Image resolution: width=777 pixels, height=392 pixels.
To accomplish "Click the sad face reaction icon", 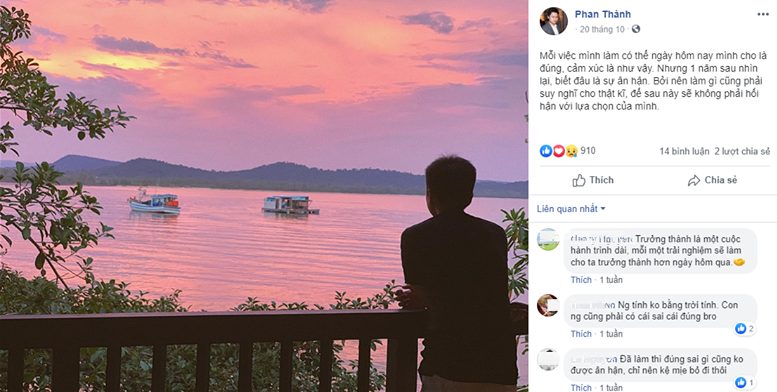I will pyautogui.click(x=571, y=151).
